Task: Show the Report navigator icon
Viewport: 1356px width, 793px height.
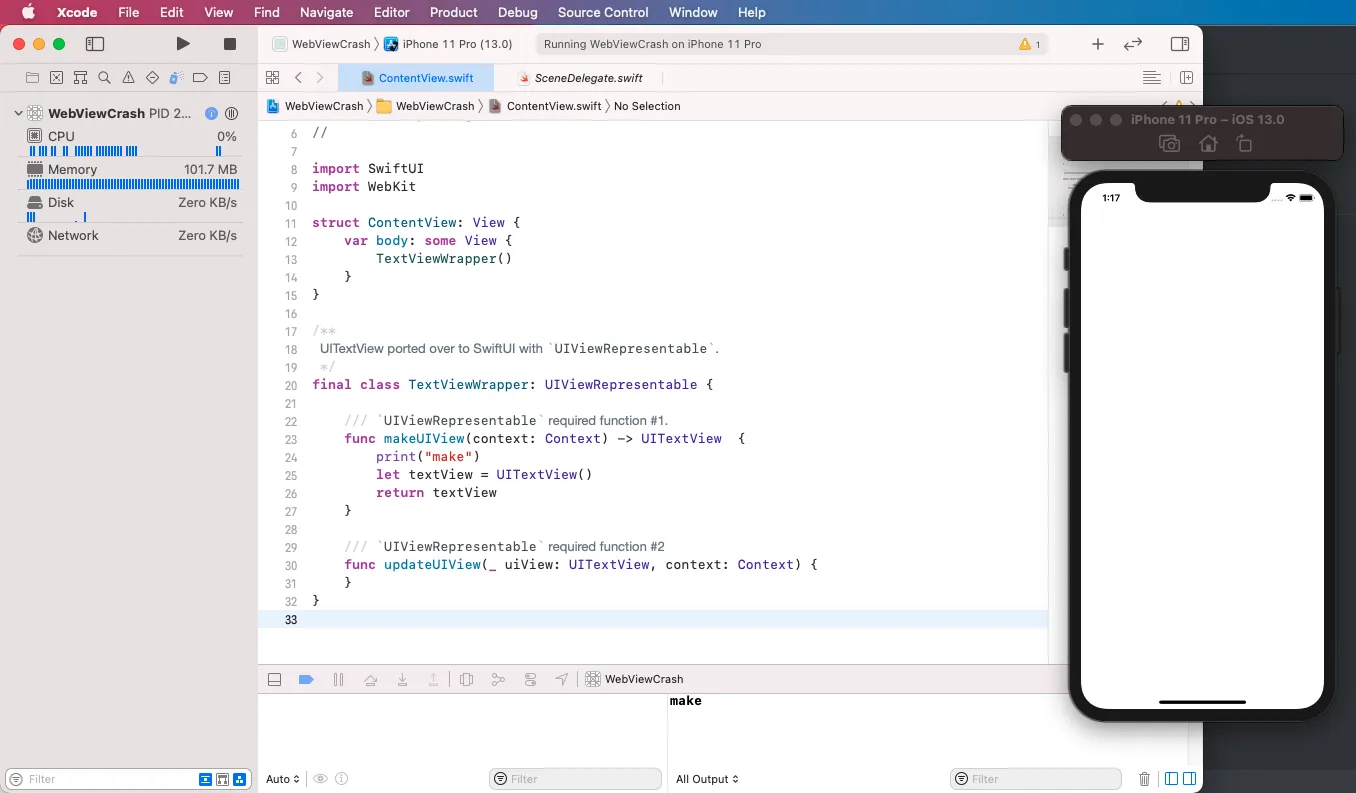Action: (224, 77)
